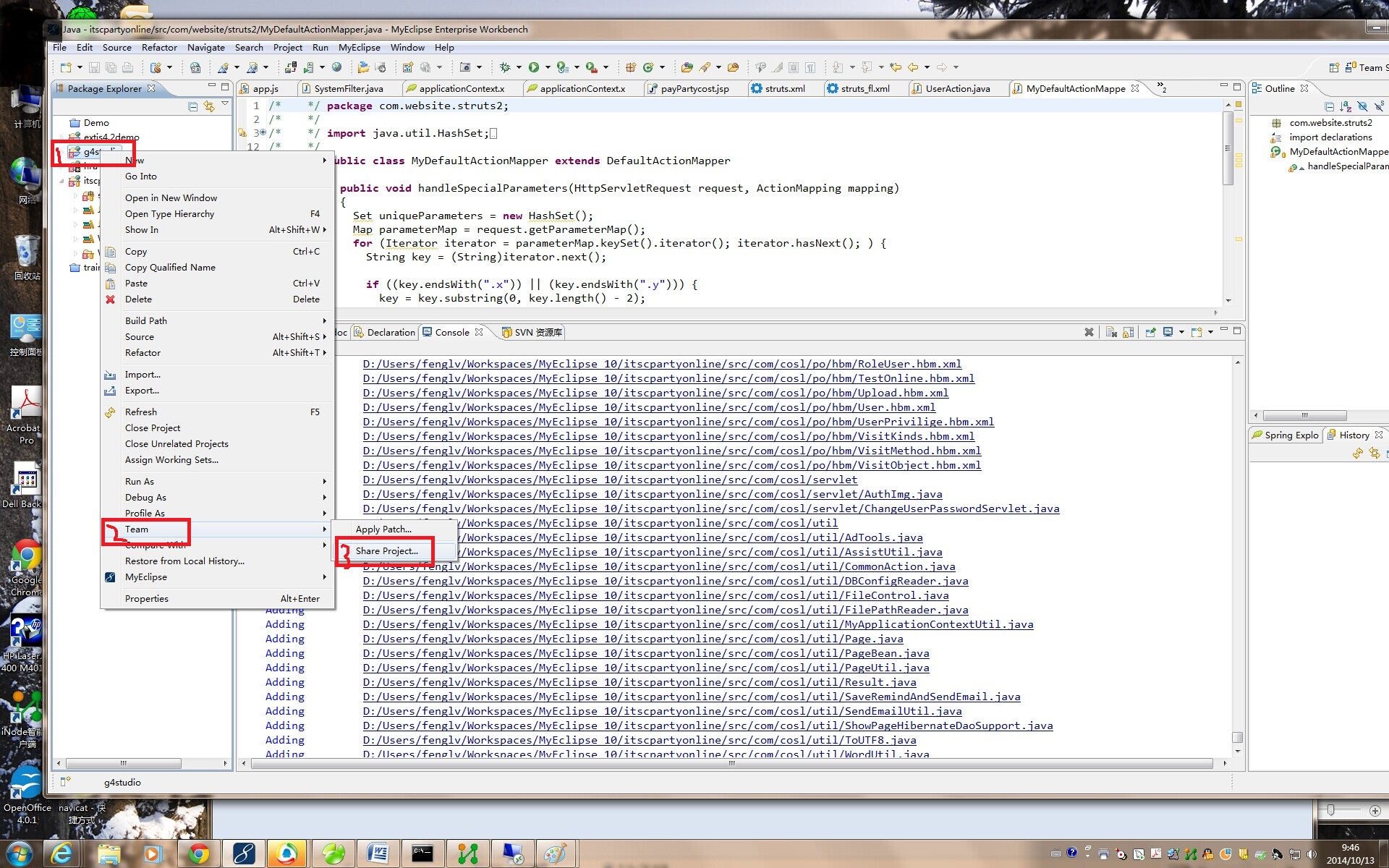Open Microsoft Word from taskbar
This screenshot has width=1389, height=868.
tap(378, 854)
